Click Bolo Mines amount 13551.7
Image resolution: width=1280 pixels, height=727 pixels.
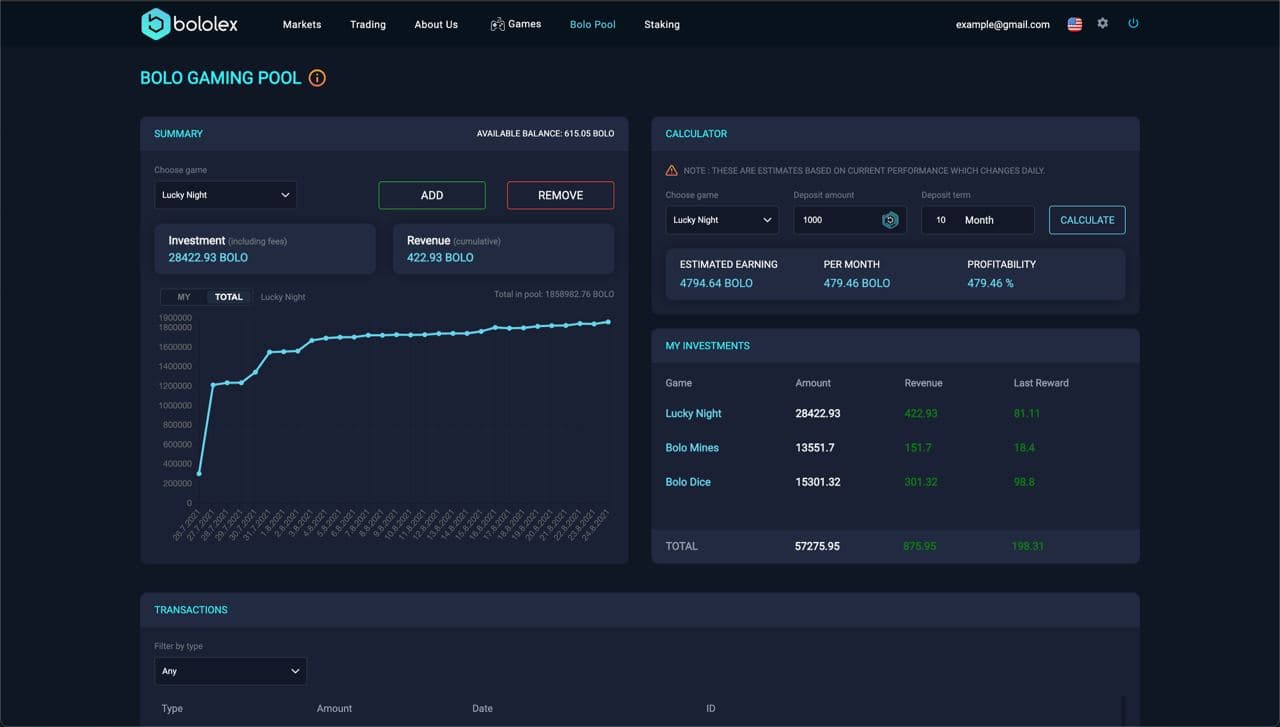click(815, 447)
